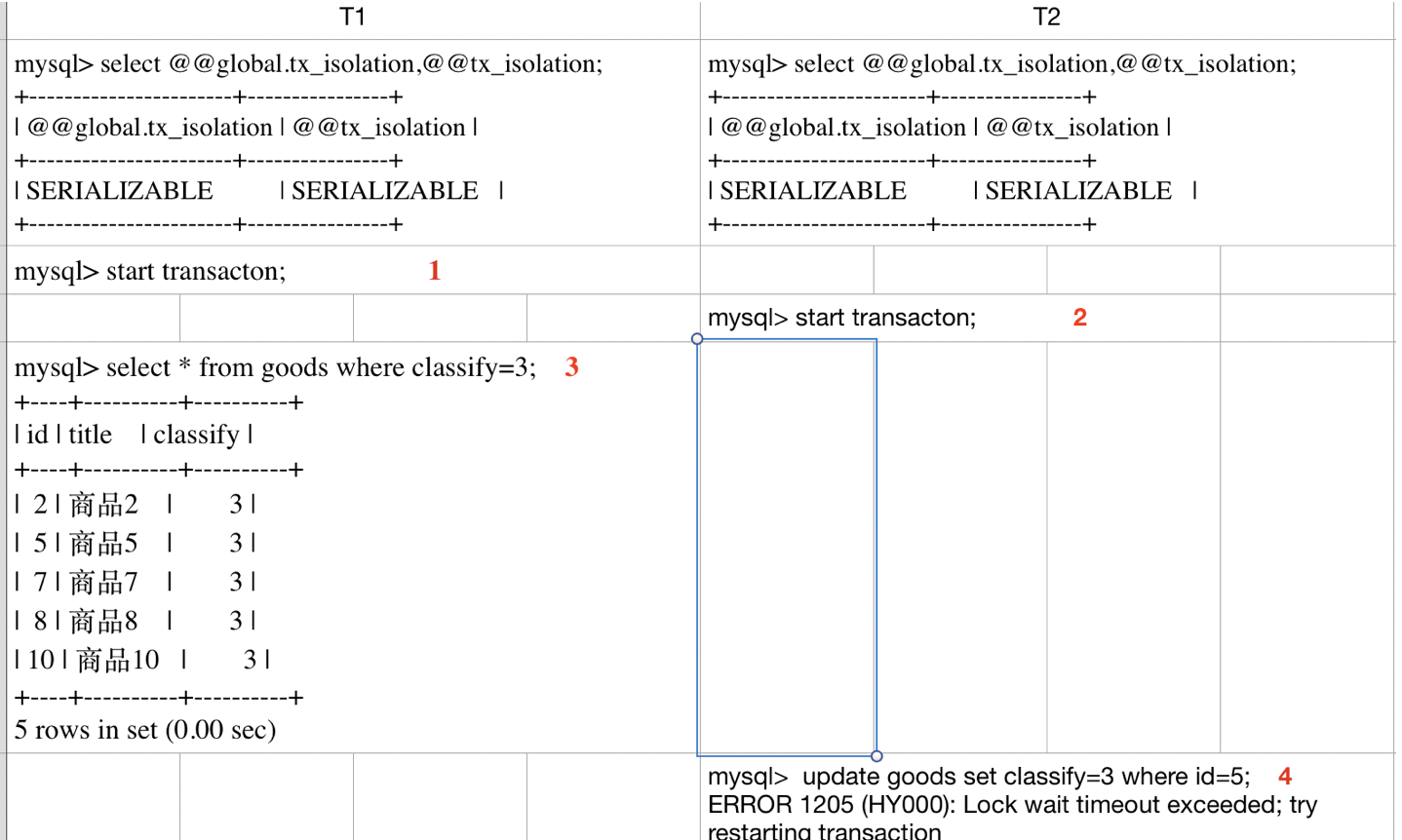Click the result row containing 商品5
The image size is (1402, 840).
(136, 544)
